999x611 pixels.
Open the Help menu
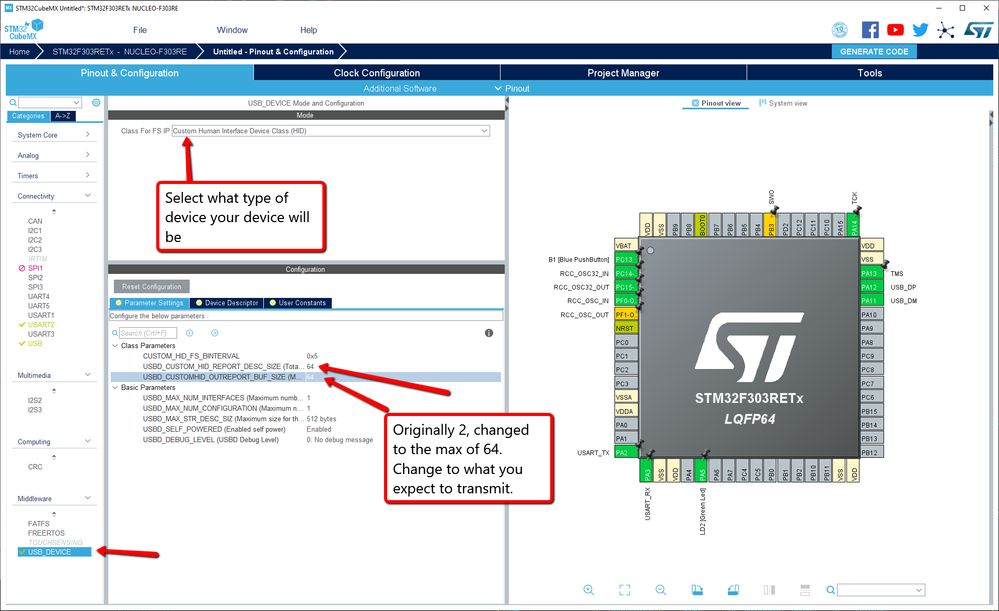click(308, 30)
